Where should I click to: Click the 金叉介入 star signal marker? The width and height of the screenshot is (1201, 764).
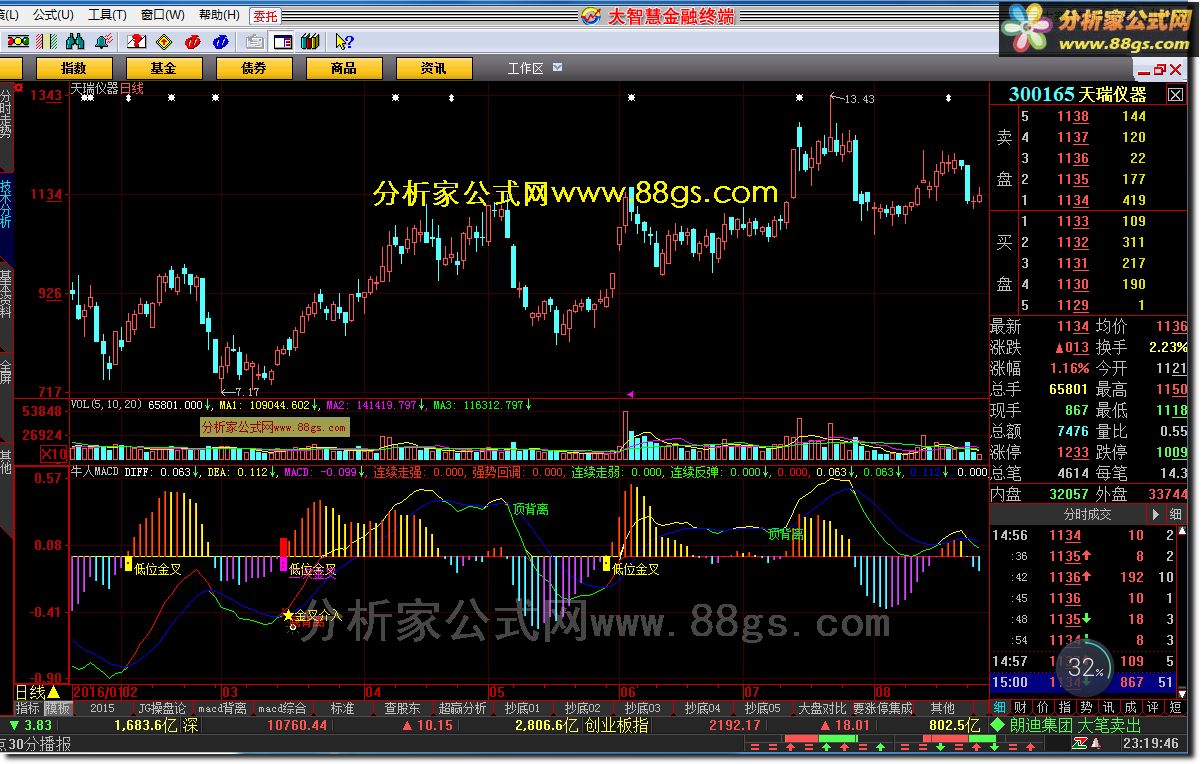click(289, 616)
